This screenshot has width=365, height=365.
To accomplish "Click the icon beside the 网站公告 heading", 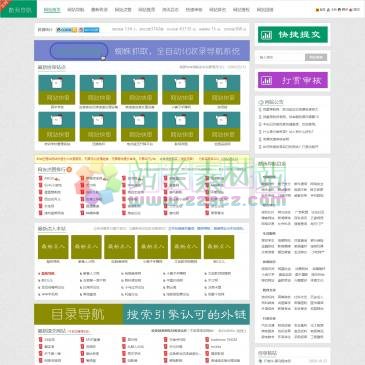I will pos(261,102).
